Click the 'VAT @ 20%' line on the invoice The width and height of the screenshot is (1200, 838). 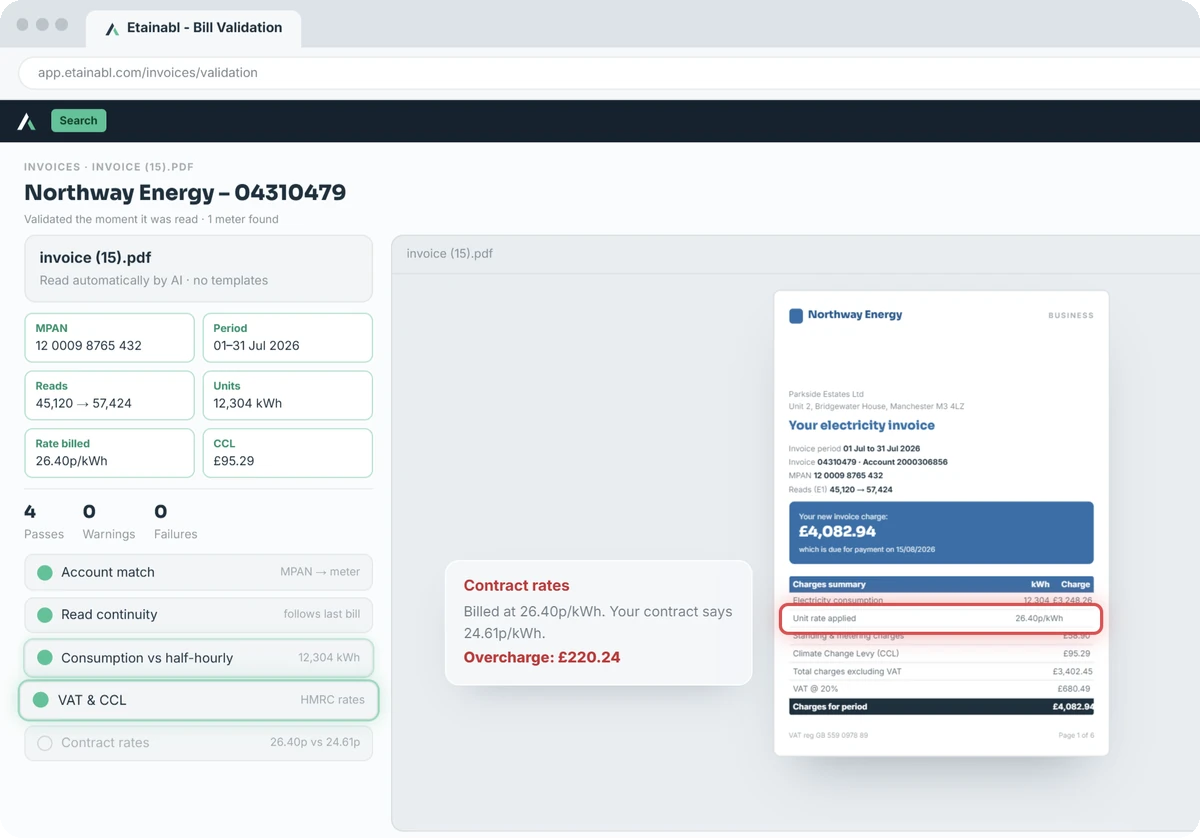tap(941, 689)
